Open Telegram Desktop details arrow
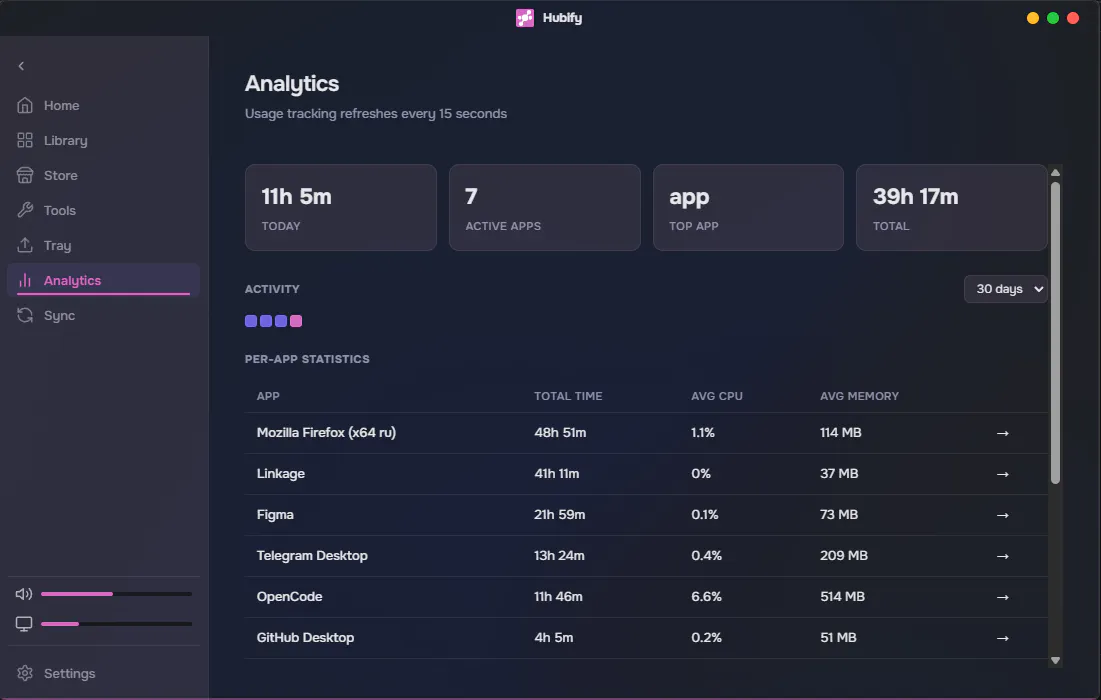The width and height of the screenshot is (1101, 700). (1003, 556)
